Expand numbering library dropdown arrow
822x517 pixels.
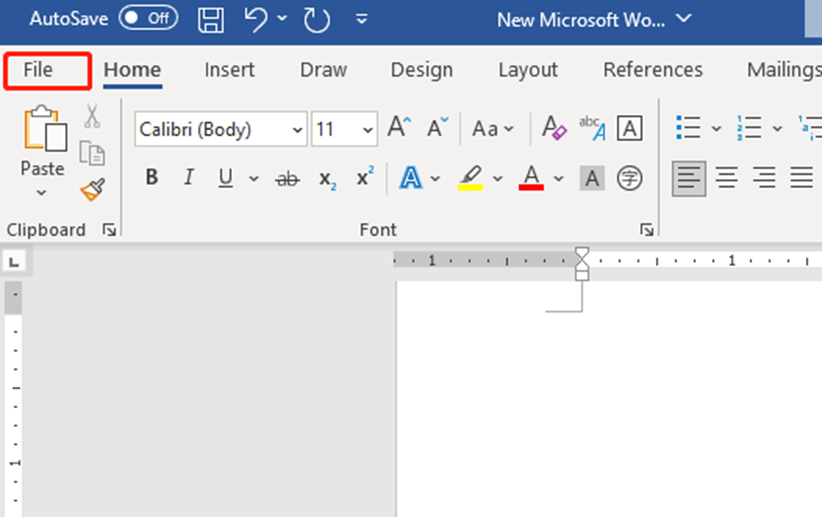click(x=777, y=128)
